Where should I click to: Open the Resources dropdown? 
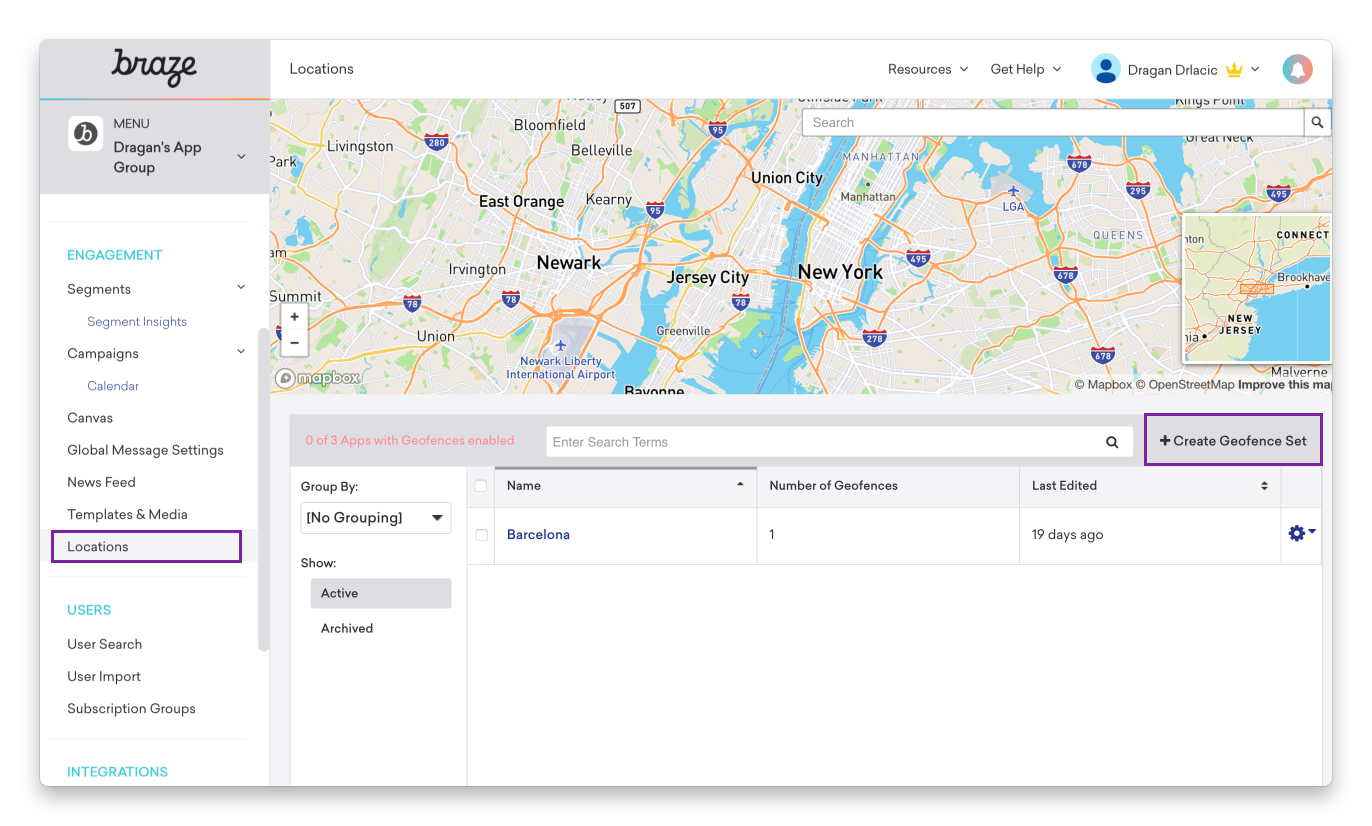[x=928, y=69]
